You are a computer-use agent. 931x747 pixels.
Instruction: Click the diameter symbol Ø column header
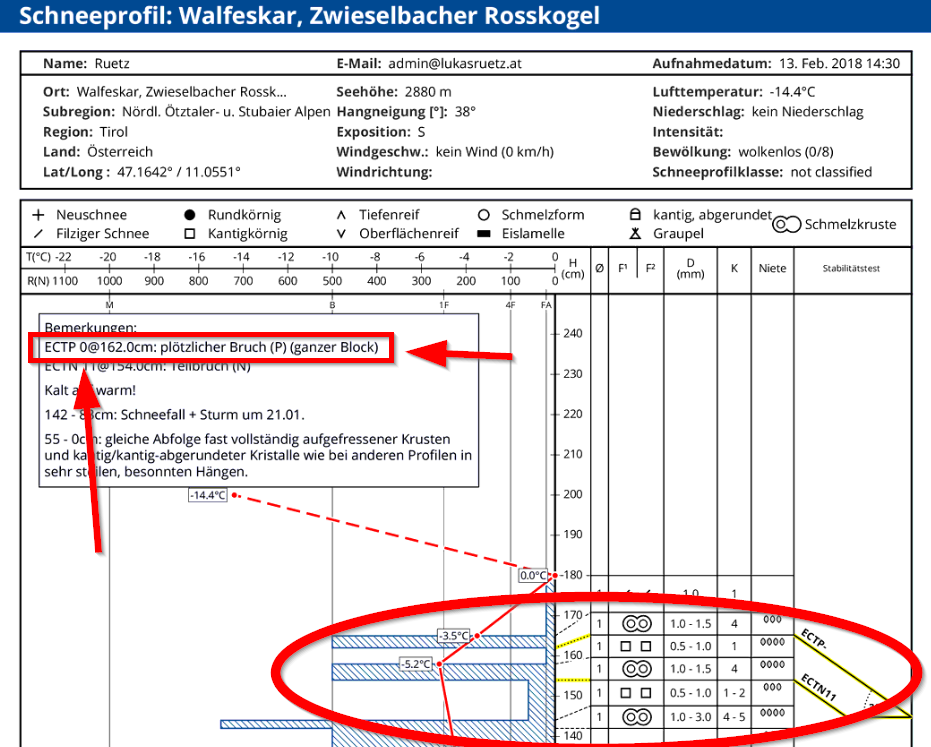(600, 268)
